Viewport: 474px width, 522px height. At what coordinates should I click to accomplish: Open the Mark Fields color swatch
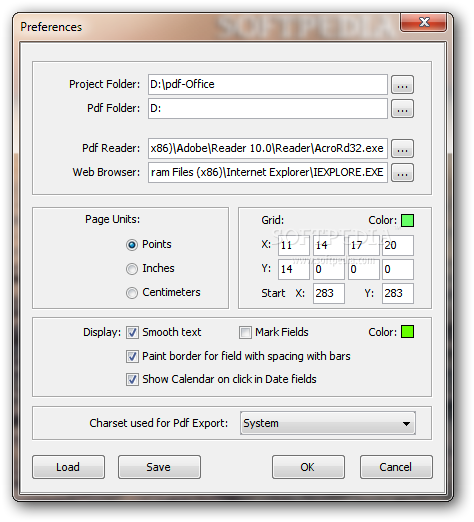point(407,332)
